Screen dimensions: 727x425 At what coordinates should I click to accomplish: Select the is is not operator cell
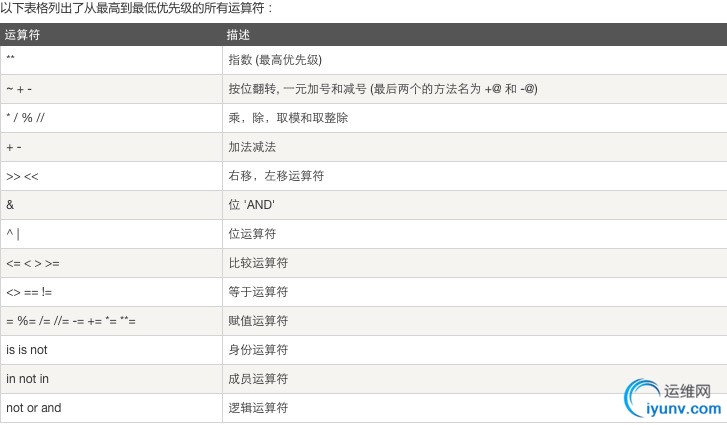(x=27, y=350)
